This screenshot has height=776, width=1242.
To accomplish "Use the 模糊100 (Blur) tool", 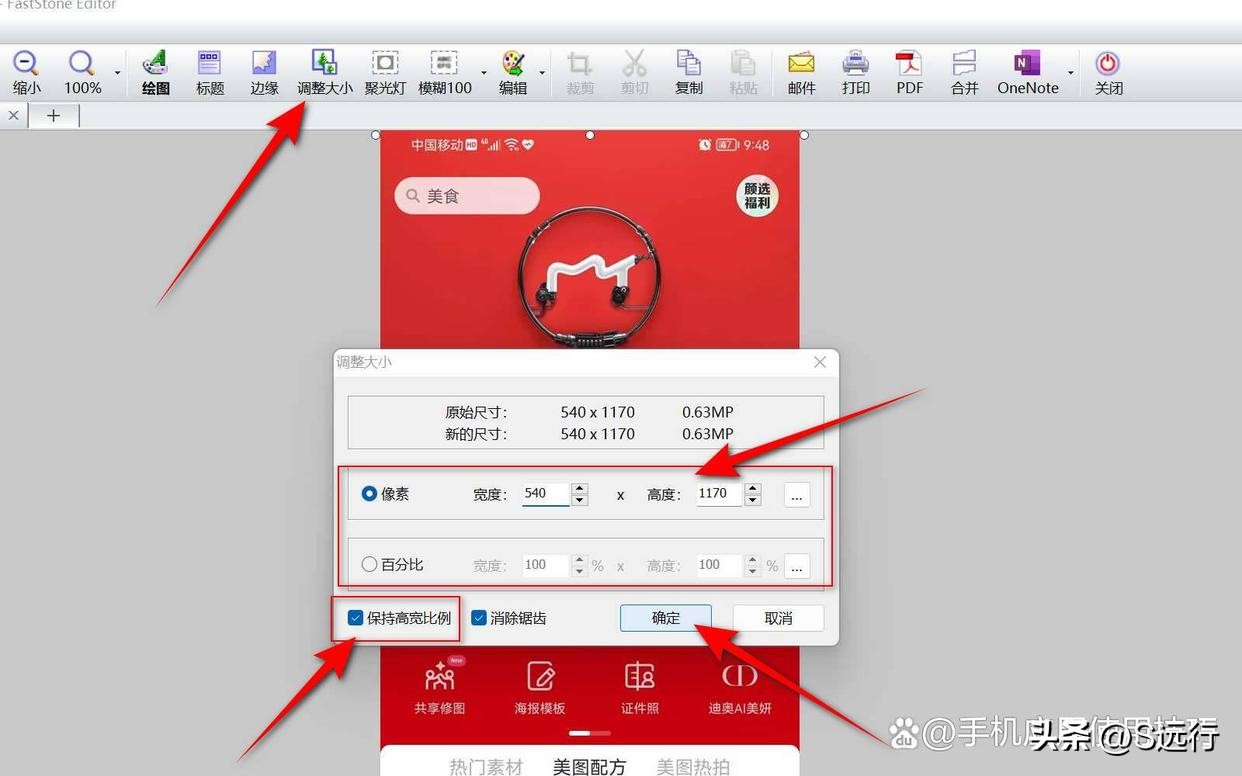I will click(x=443, y=70).
